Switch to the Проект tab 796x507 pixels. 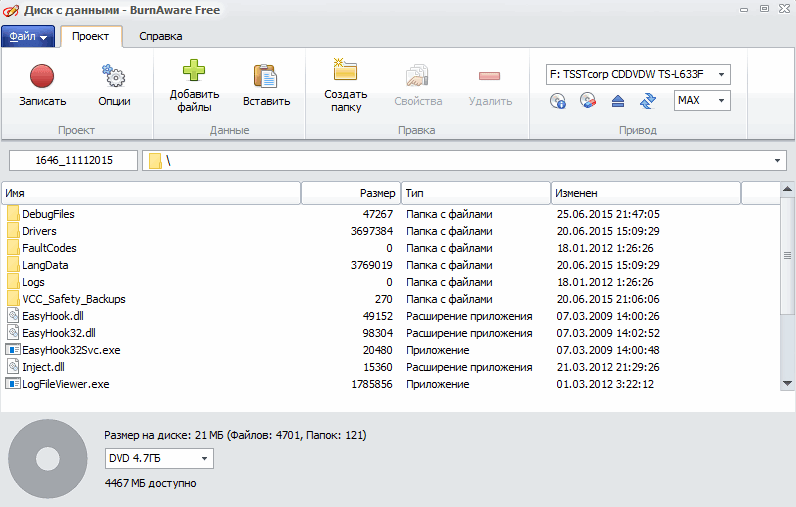coord(90,37)
